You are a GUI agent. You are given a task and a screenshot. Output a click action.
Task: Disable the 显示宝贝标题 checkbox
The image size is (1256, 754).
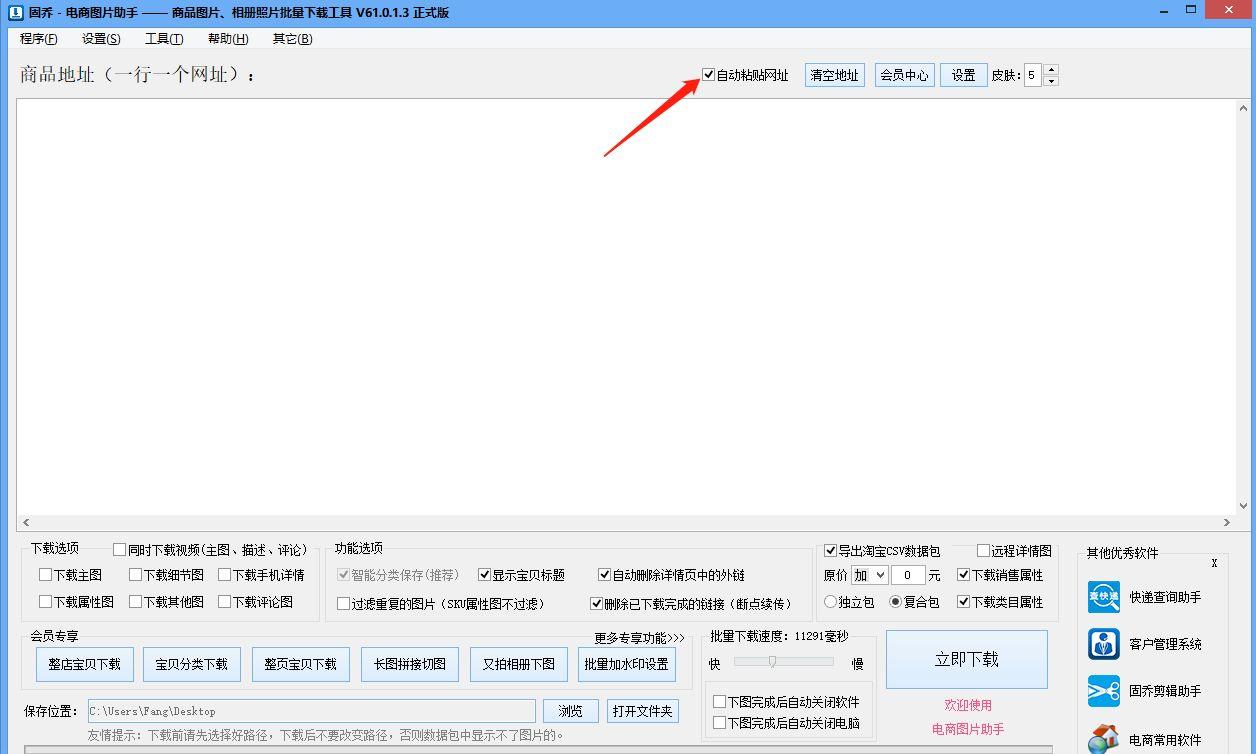pyautogui.click(x=486, y=574)
